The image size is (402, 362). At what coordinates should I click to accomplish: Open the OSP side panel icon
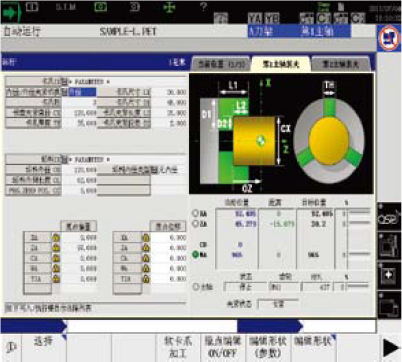coord(389,216)
